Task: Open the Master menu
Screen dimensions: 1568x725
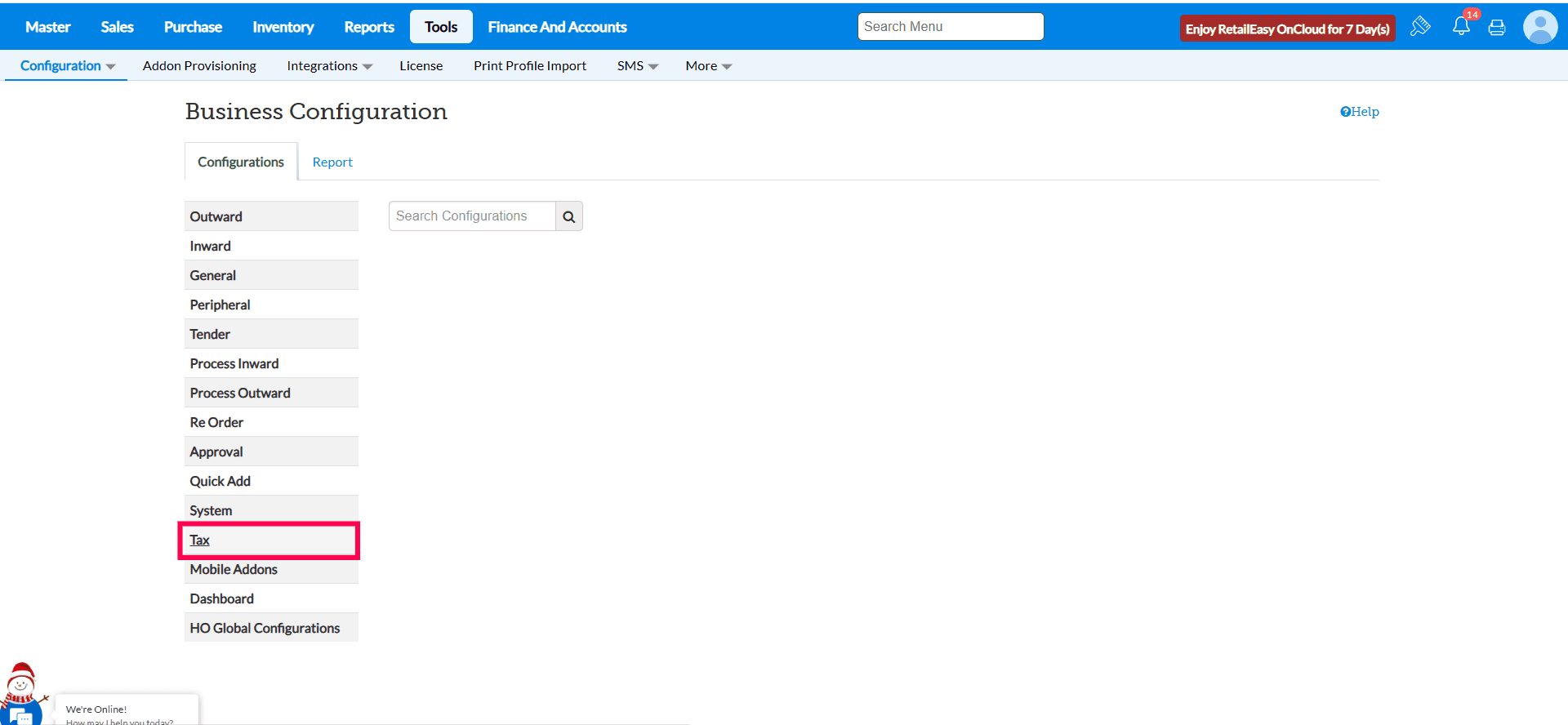Action: pos(48,27)
